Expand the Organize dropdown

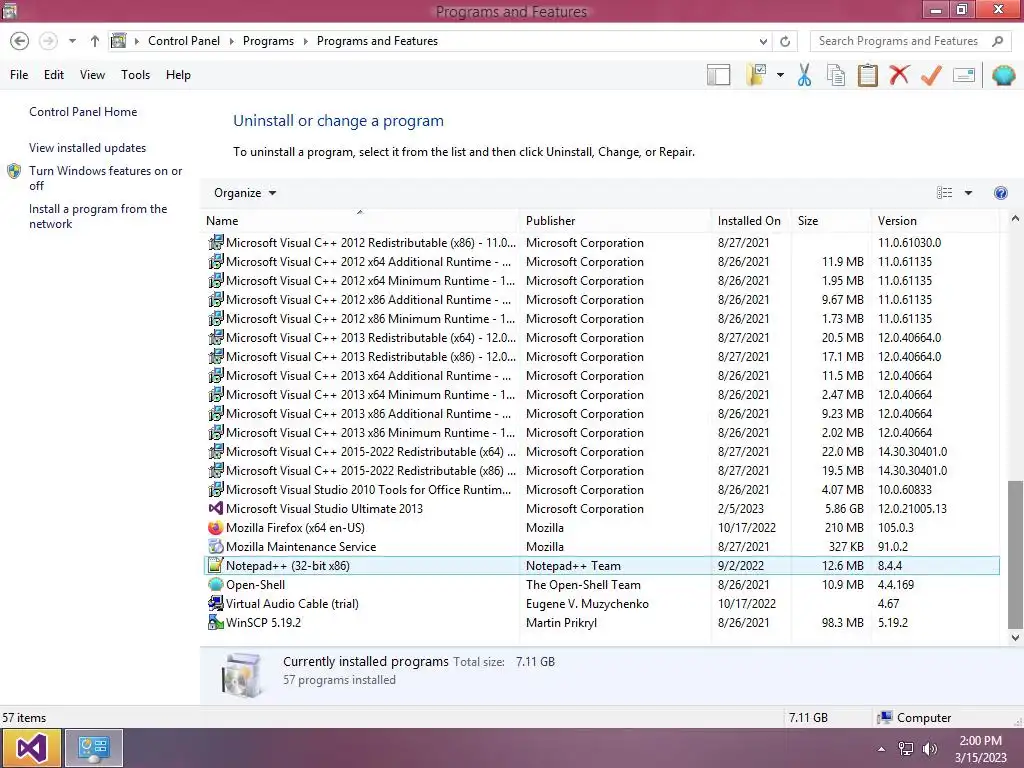(245, 193)
